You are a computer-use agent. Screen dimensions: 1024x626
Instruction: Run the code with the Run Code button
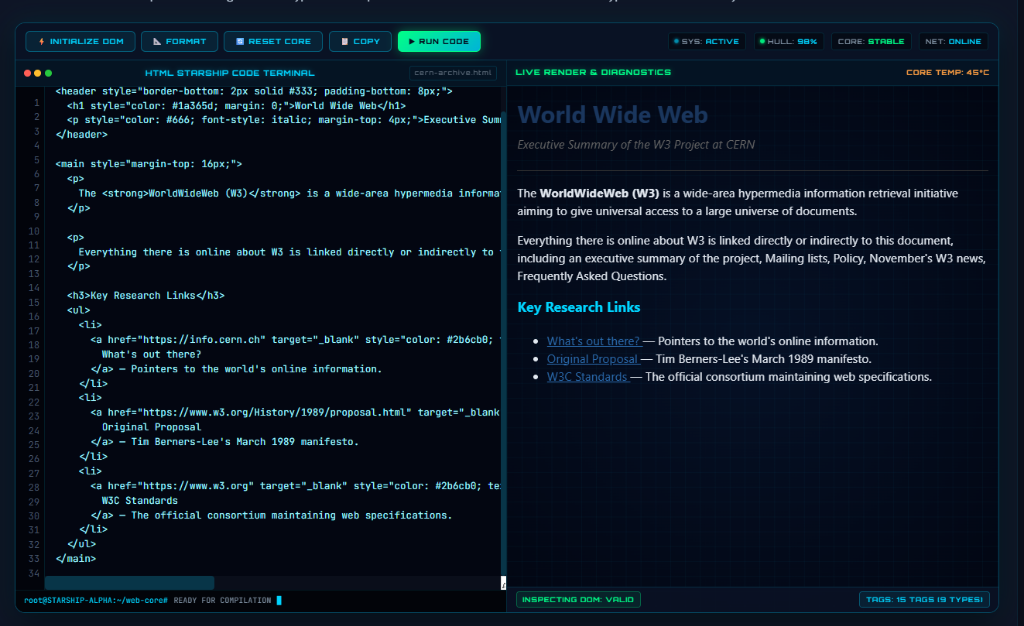tap(439, 41)
